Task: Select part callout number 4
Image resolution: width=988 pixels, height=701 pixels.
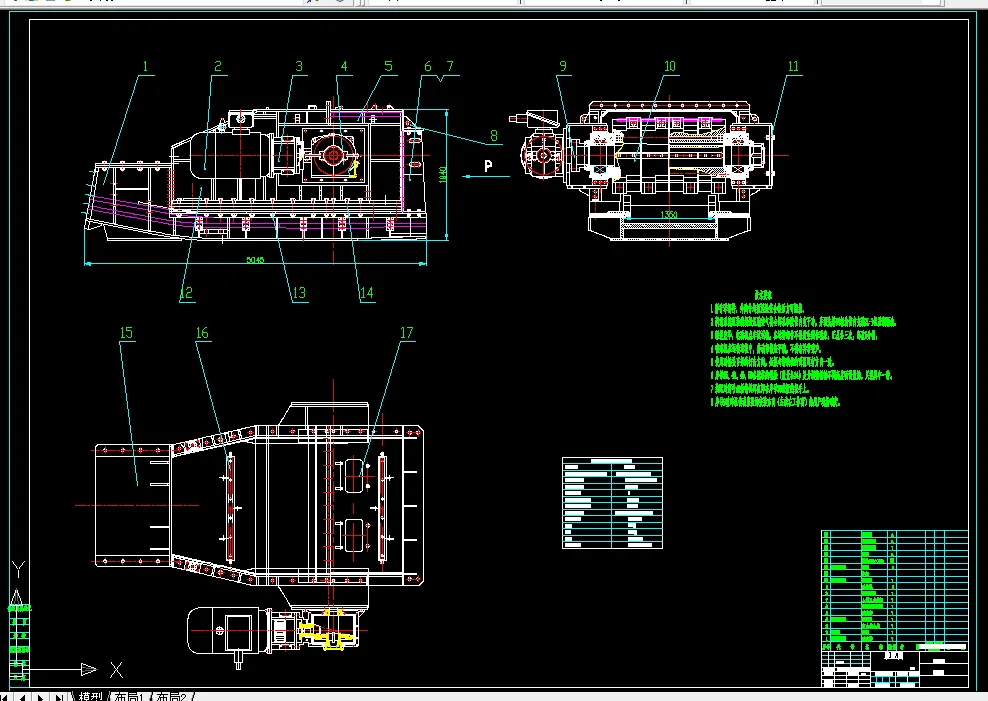Action: 344,66
